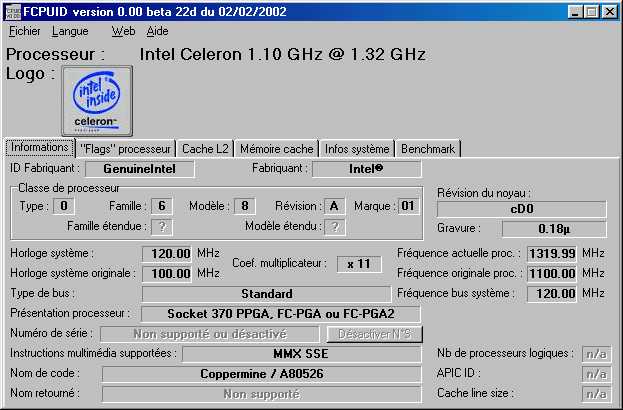Click the Fréquence actuelle proc. 1319.99 field
Screen dimensions: 623x410
pyautogui.click(x=552, y=253)
